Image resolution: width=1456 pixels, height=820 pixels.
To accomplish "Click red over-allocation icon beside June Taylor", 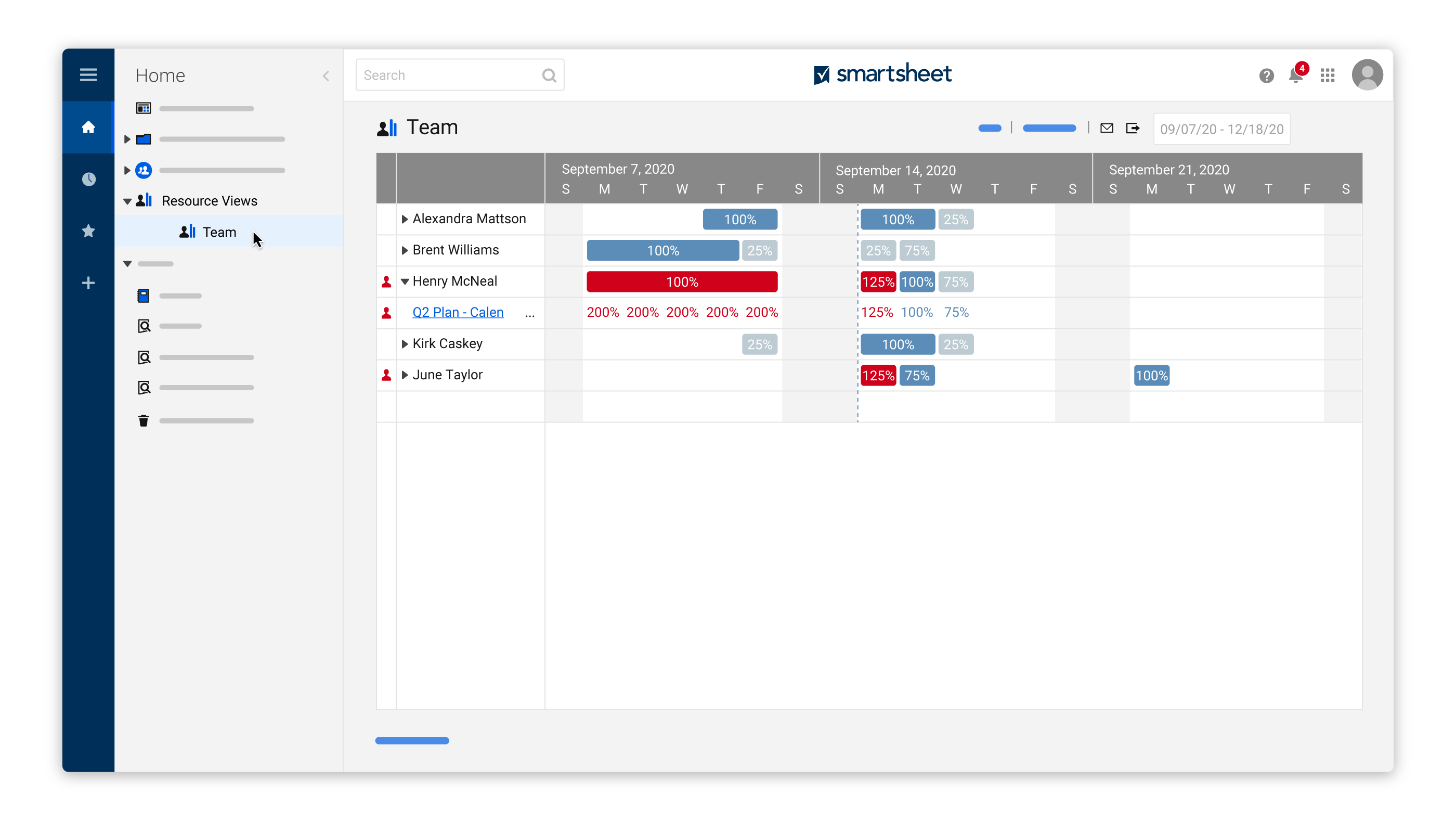I will point(386,375).
